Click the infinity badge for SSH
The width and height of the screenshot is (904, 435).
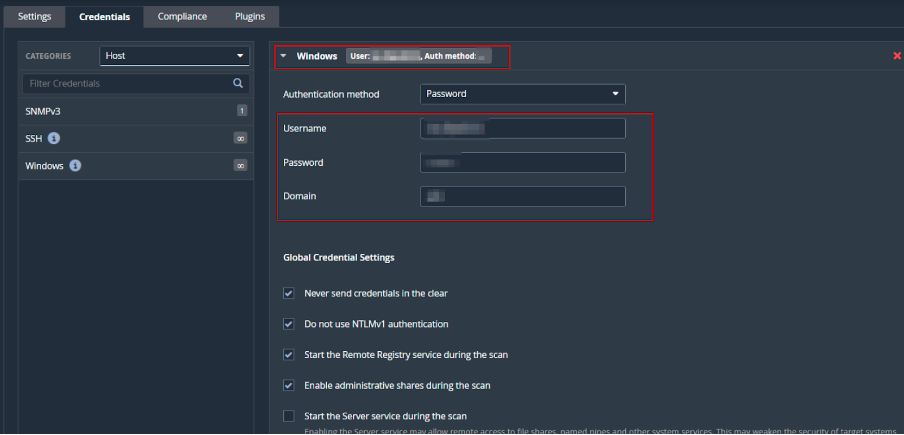(x=240, y=138)
